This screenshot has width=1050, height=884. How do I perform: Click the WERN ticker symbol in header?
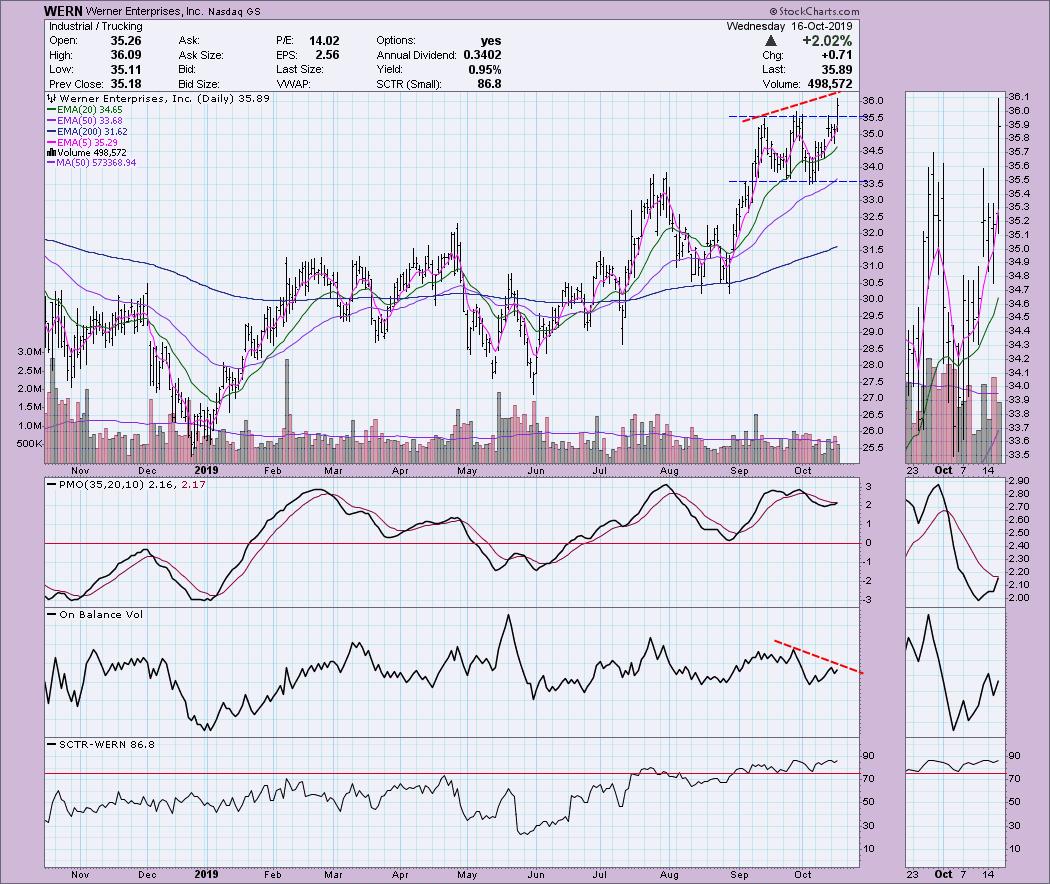point(63,11)
